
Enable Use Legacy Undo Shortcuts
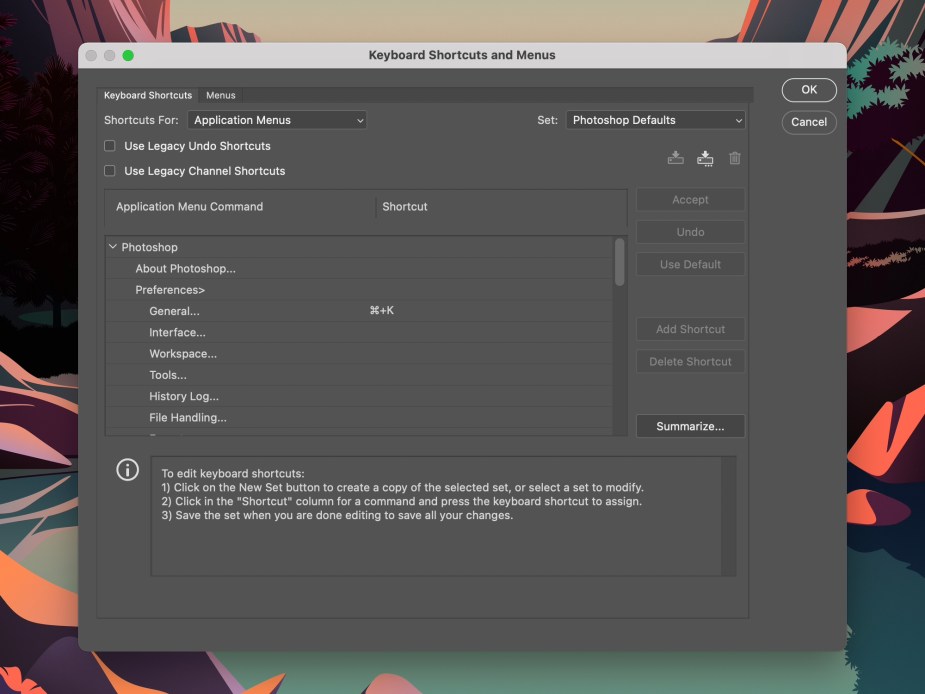[x=109, y=145]
